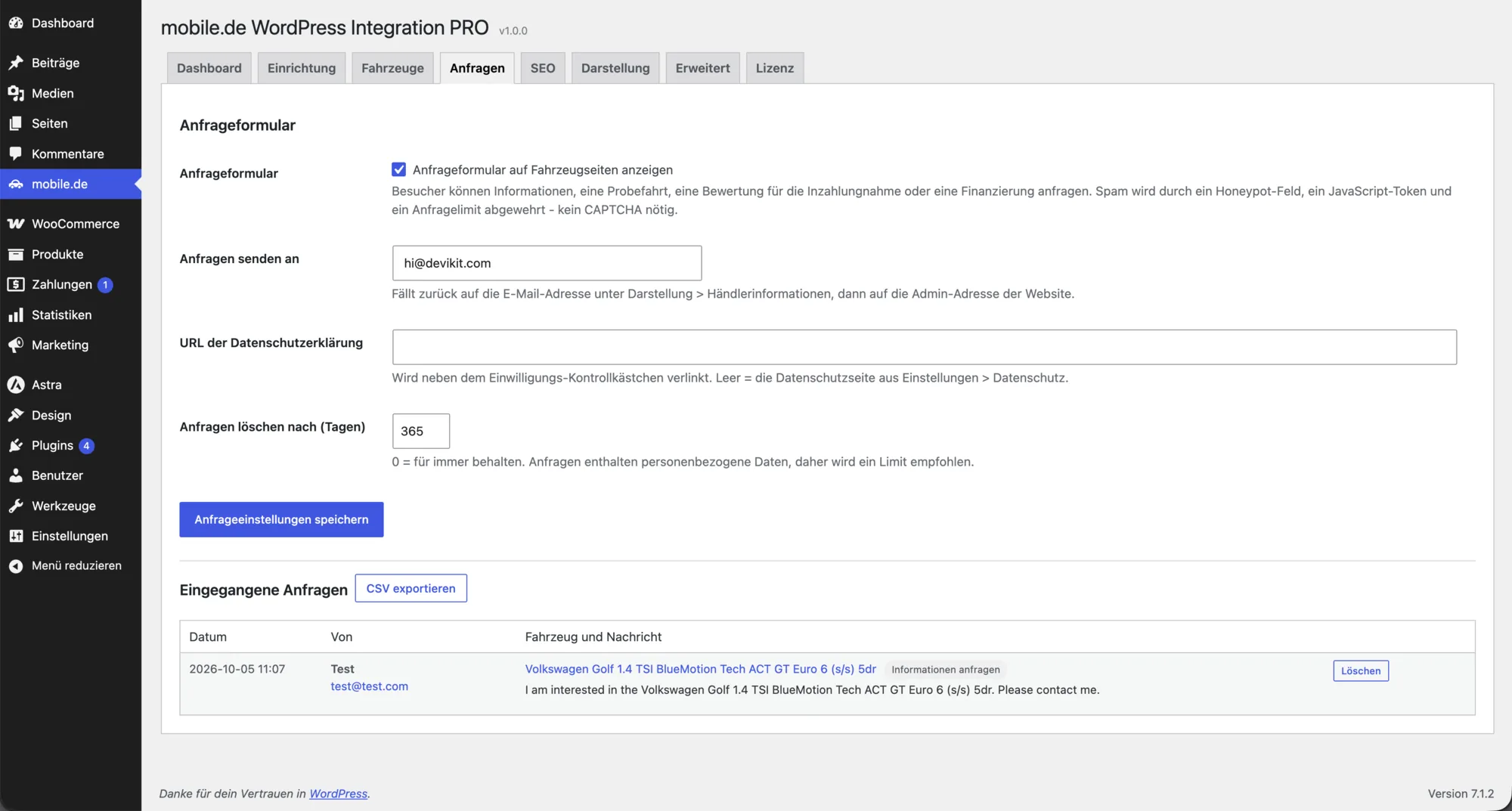The height and width of the screenshot is (811, 1512).
Task: Click the Design paintbrush icon
Action: (16, 415)
